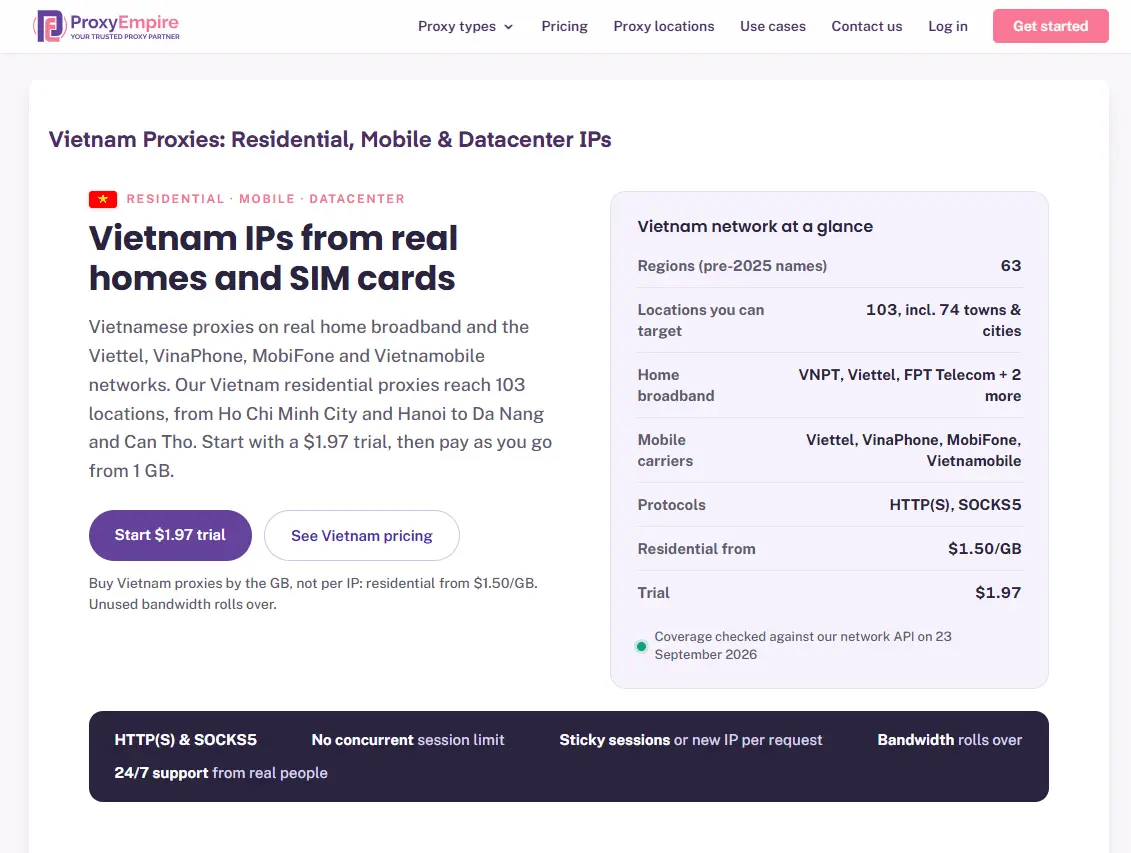
Task: Click the ProxyEmpire logo
Action: pyautogui.click(x=107, y=26)
